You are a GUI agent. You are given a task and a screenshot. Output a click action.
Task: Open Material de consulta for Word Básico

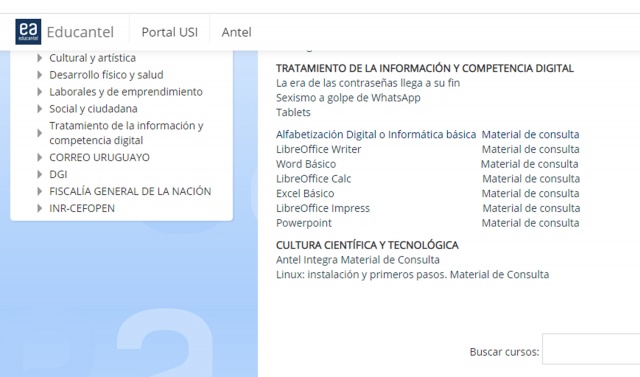coord(529,164)
